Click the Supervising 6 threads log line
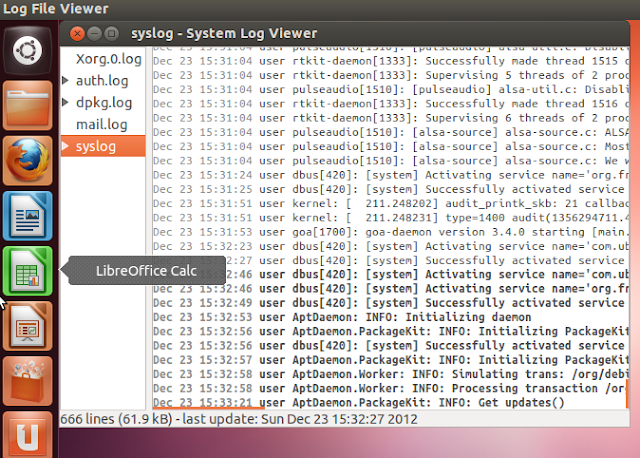Viewport: 640px width, 458px height. pyautogui.click(x=390, y=118)
